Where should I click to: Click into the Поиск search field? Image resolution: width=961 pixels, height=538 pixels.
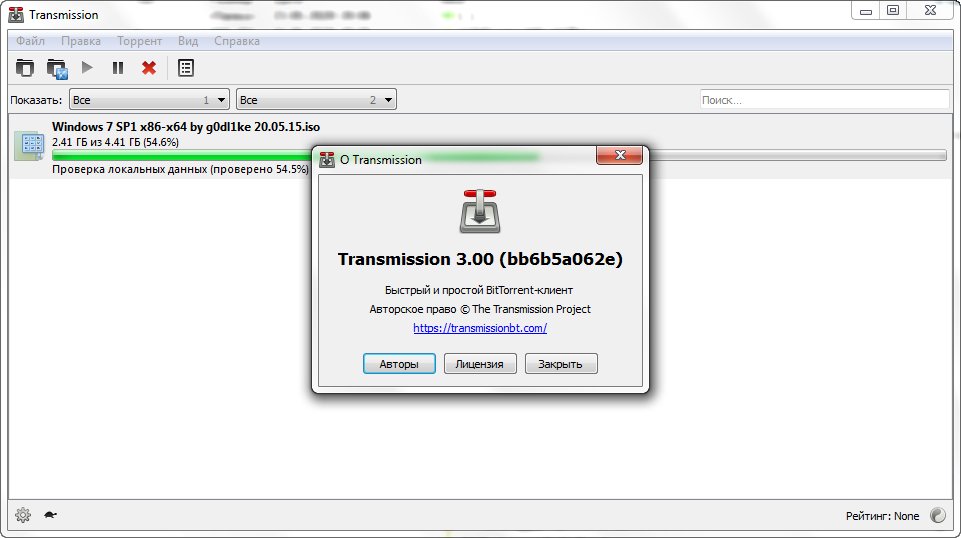824,99
